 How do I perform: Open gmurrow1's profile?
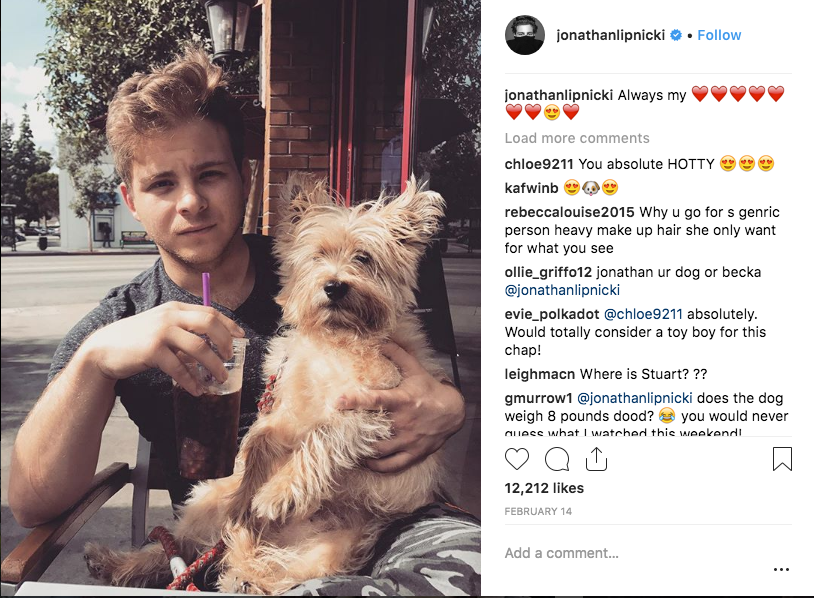[538, 398]
